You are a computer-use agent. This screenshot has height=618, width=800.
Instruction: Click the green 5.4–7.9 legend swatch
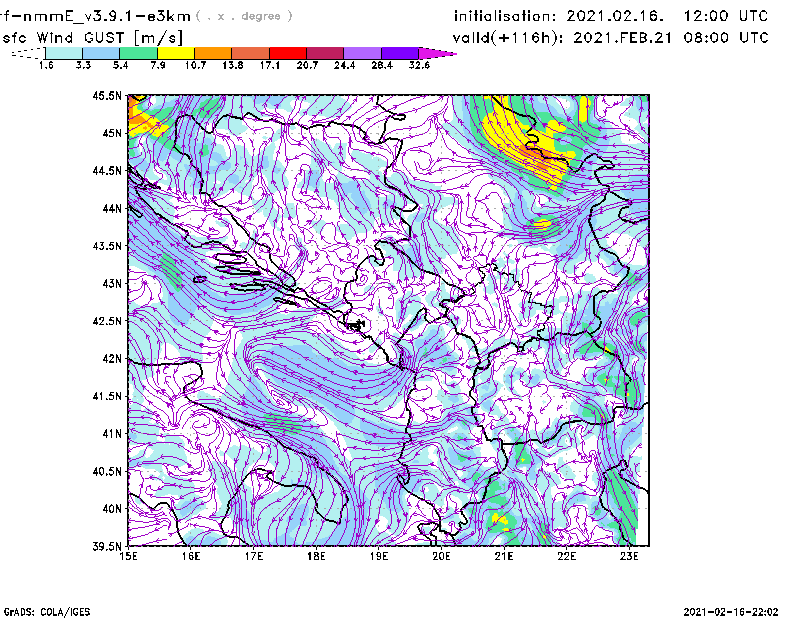pos(138,53)
